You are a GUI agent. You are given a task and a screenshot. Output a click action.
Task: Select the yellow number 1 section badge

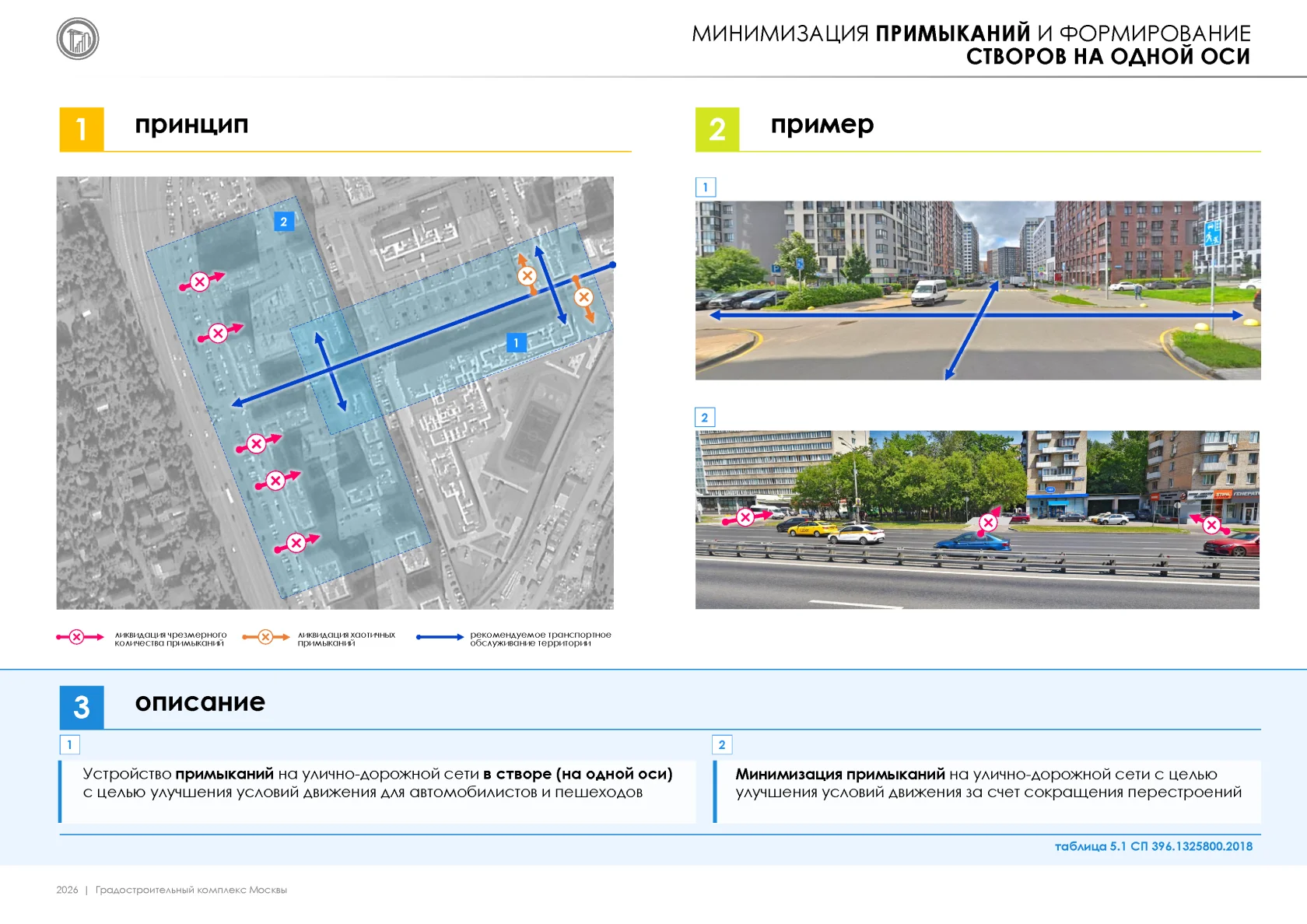[x=82, y=129]
